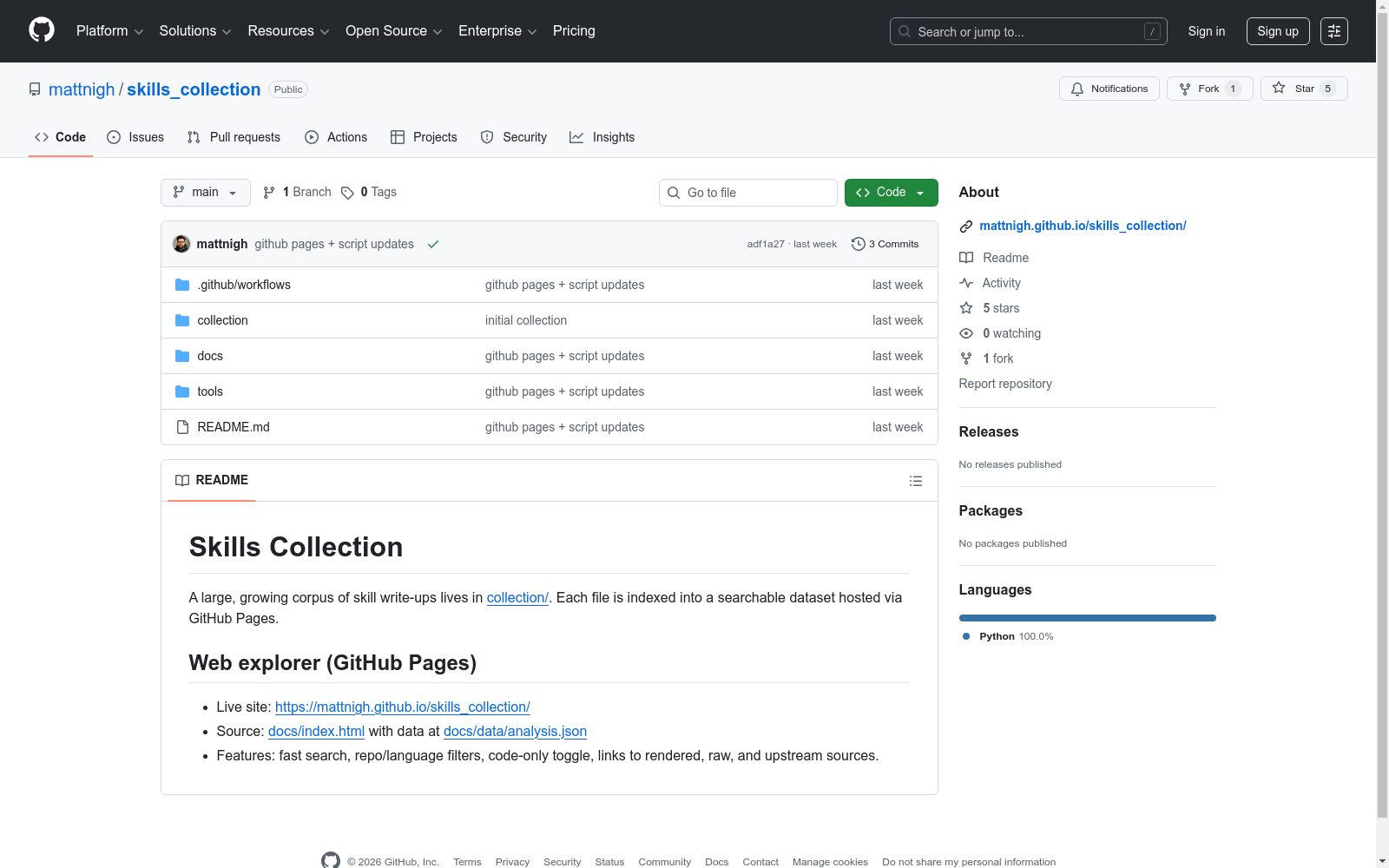Open the 'initial collection' commit message
1389x868 pixels.
click(x=526, y=320)
